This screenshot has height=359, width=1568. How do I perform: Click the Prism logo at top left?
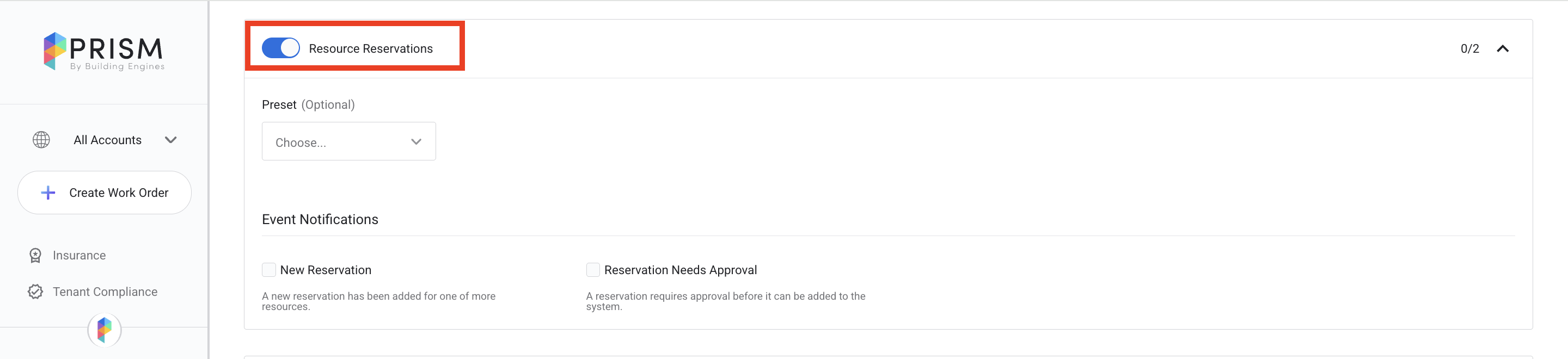point(103,51)
